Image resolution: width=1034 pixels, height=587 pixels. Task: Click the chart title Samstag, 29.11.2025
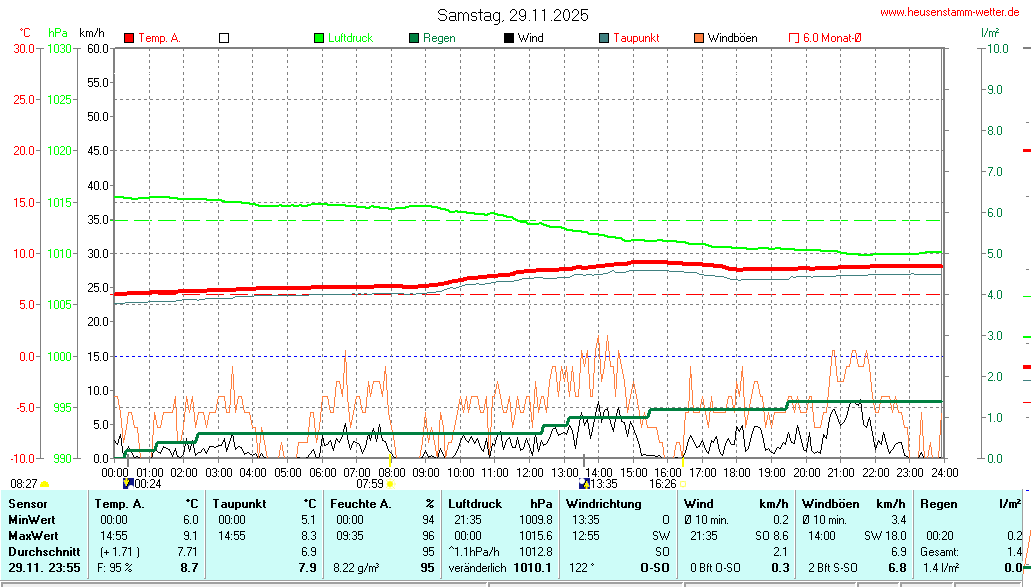(512, 15)
